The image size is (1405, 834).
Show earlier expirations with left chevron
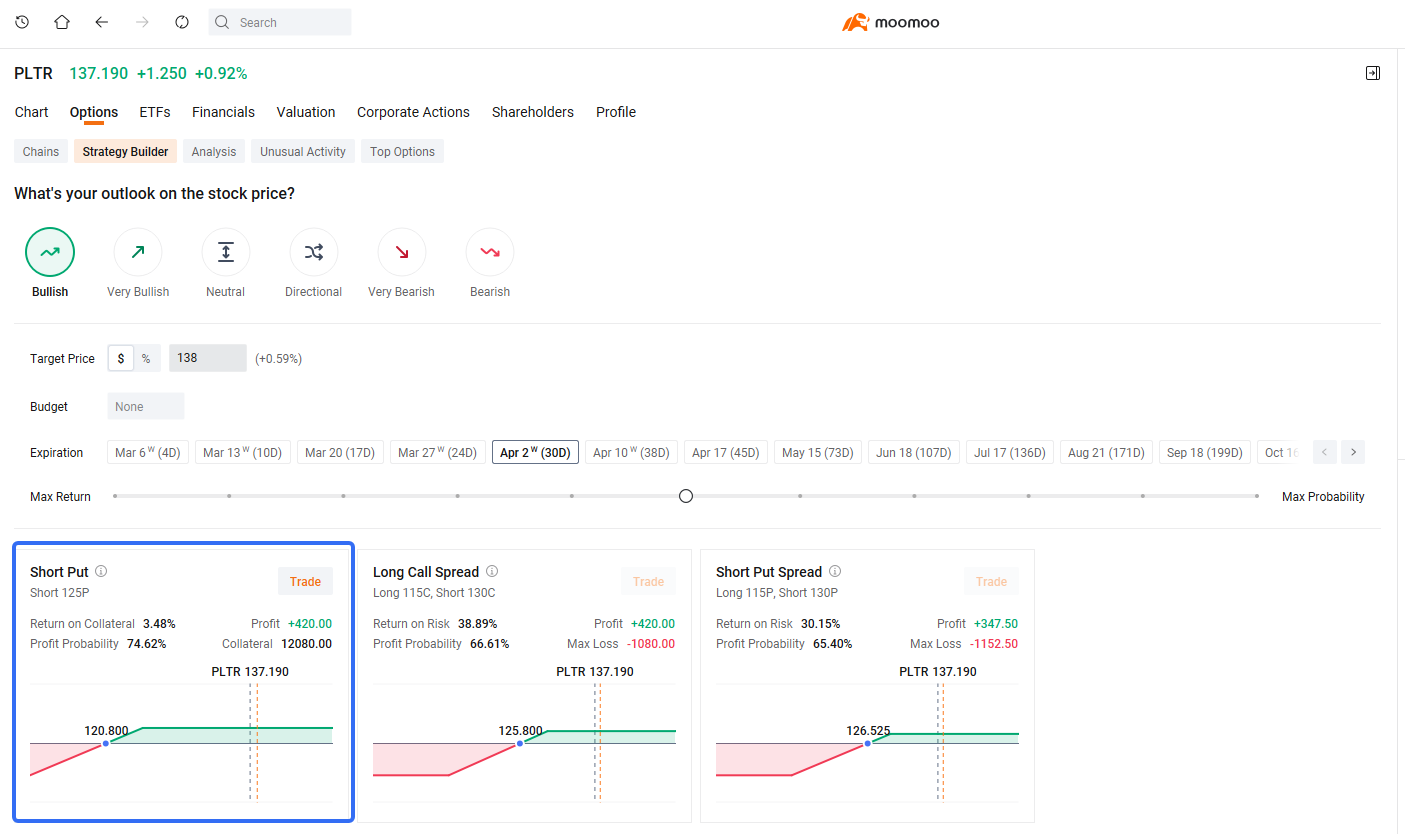click(1325, 452)
